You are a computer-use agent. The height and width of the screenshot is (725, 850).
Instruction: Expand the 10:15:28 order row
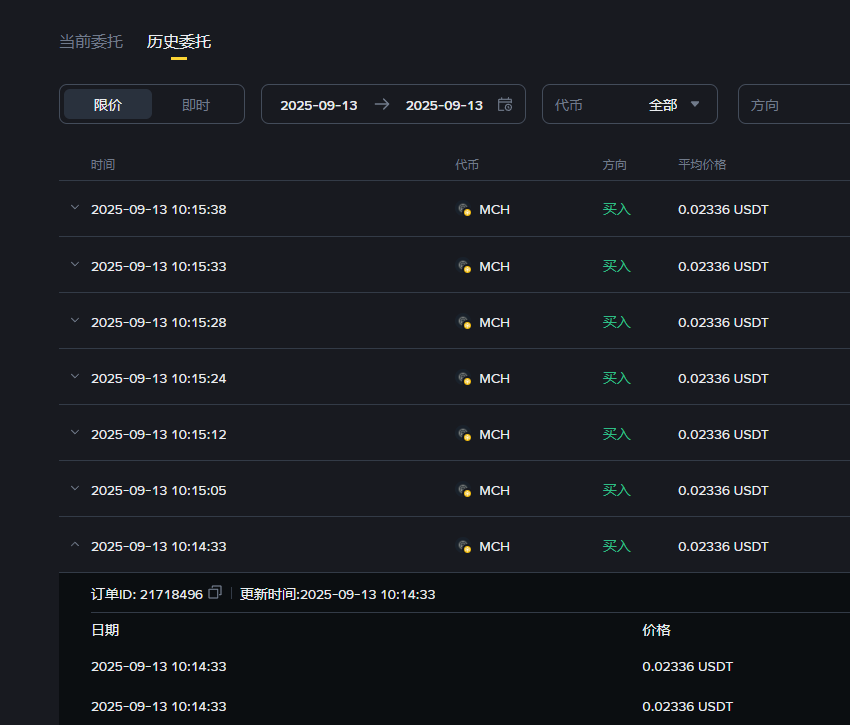(x=75, y=320)
